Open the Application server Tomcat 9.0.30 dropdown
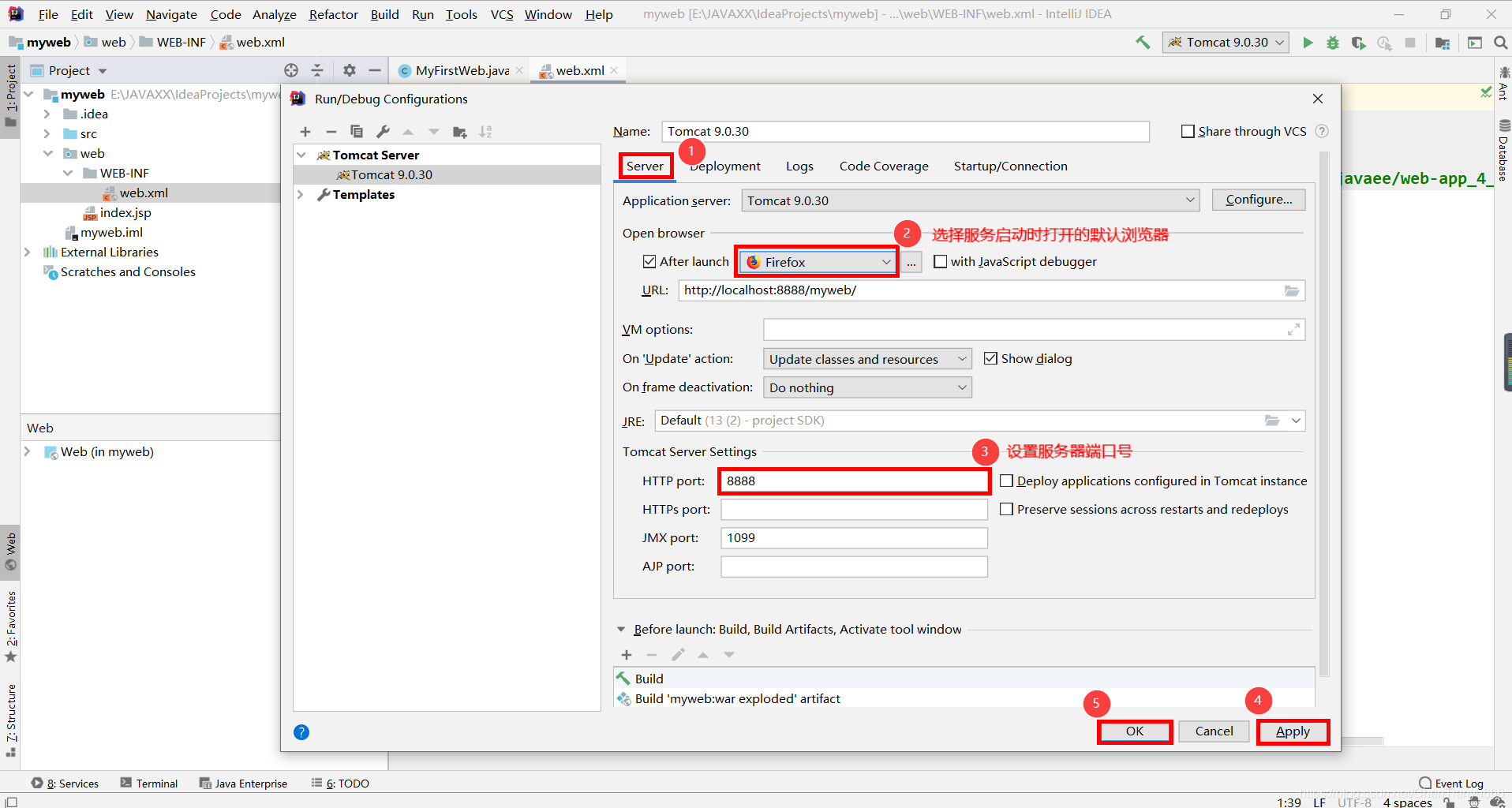 click(x=971, y=200)
